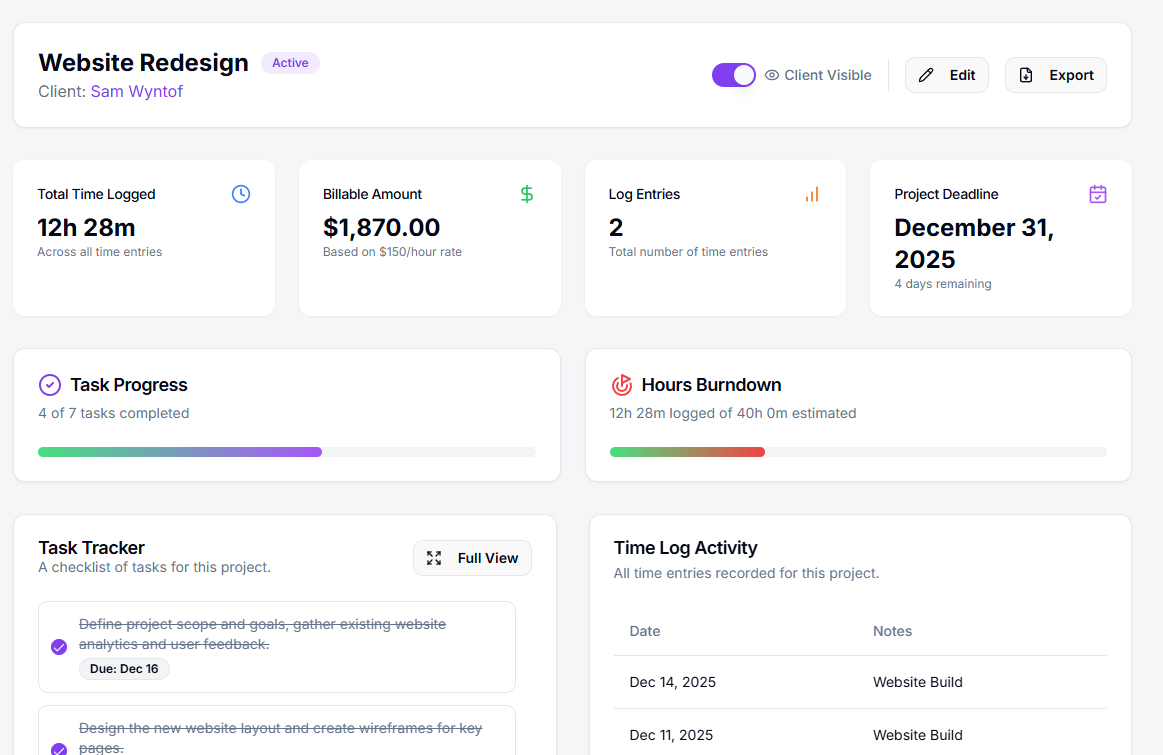This screenshot has height=755, width=1163.
Task: Click the December 31, 2025 deadline
Action: pos(974,243)
